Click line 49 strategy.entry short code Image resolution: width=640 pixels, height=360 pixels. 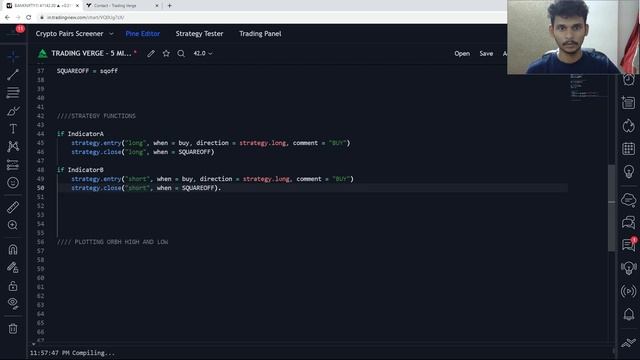click(x=213, y=179)
